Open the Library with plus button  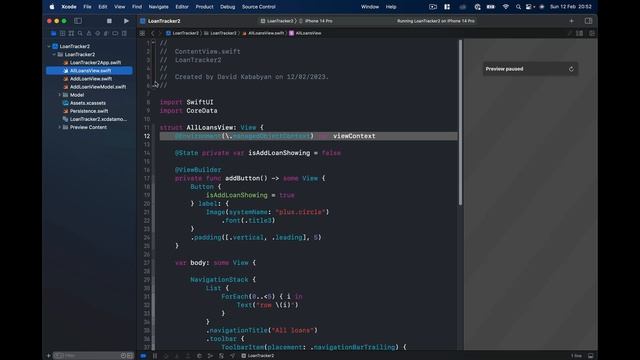[x=571, y=21]
